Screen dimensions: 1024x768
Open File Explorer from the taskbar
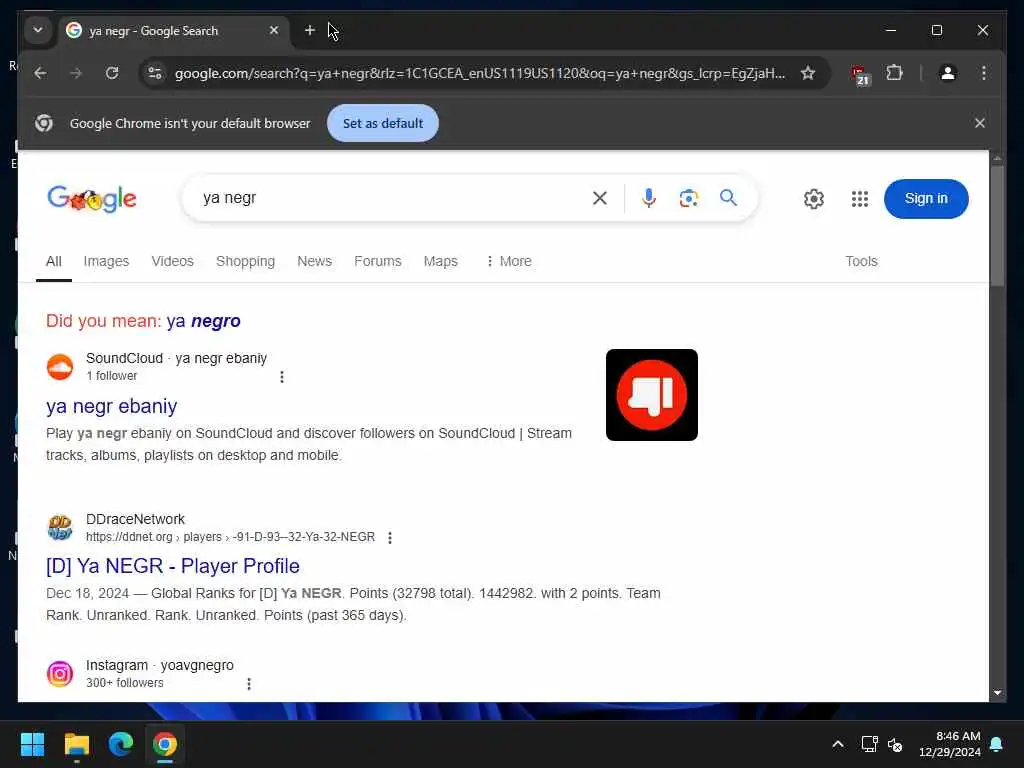[76, 744]
